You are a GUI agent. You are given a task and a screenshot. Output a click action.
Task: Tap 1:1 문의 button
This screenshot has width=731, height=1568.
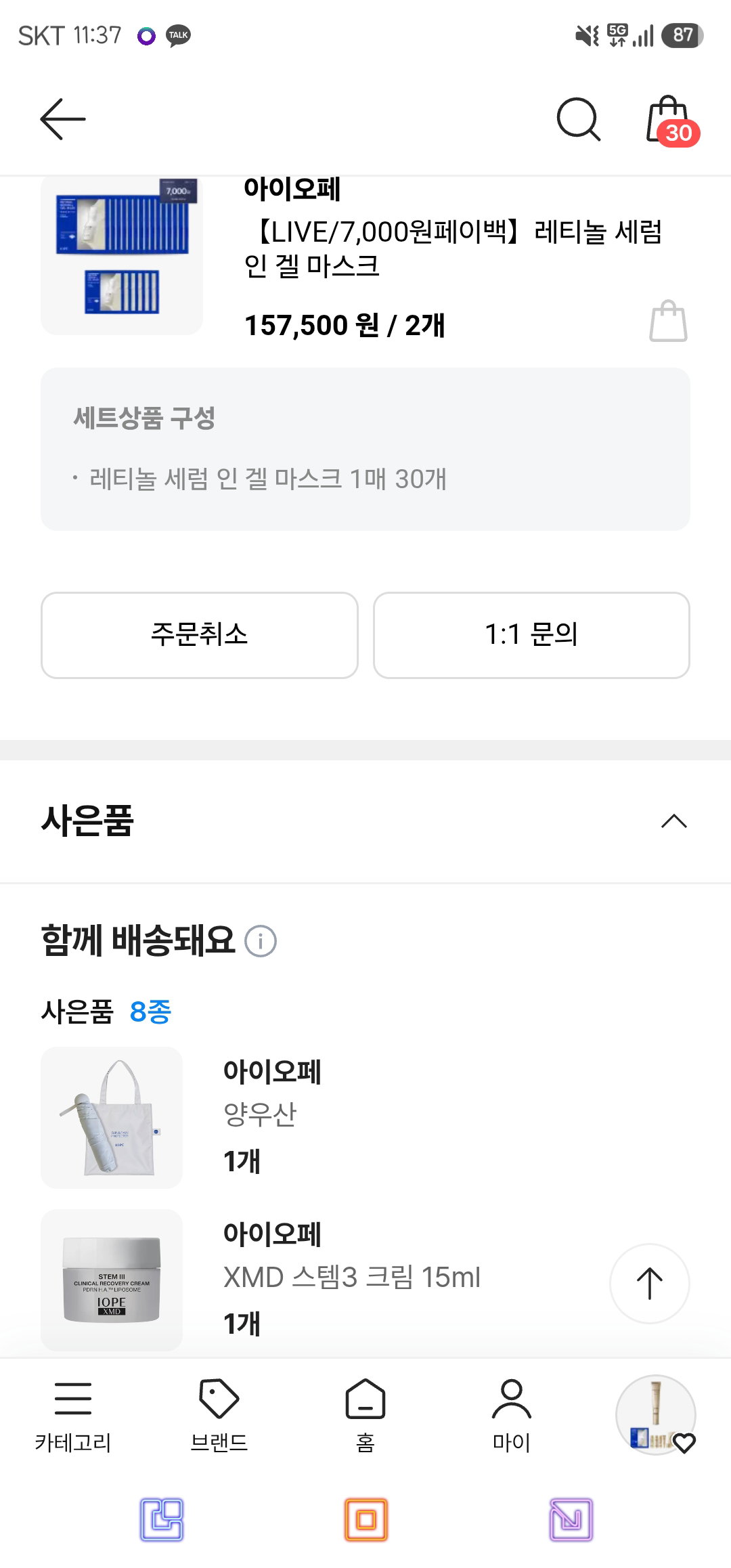point(531,635)
